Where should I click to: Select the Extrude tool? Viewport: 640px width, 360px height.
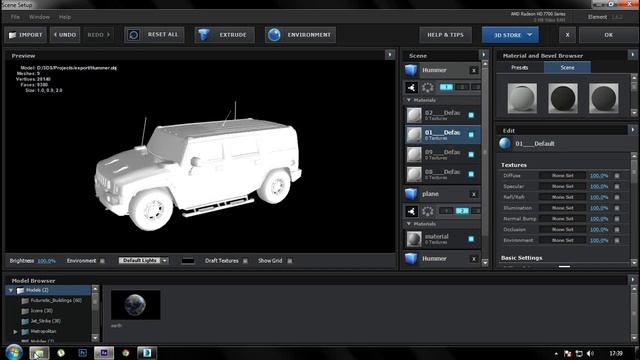[x=224, y=35]
